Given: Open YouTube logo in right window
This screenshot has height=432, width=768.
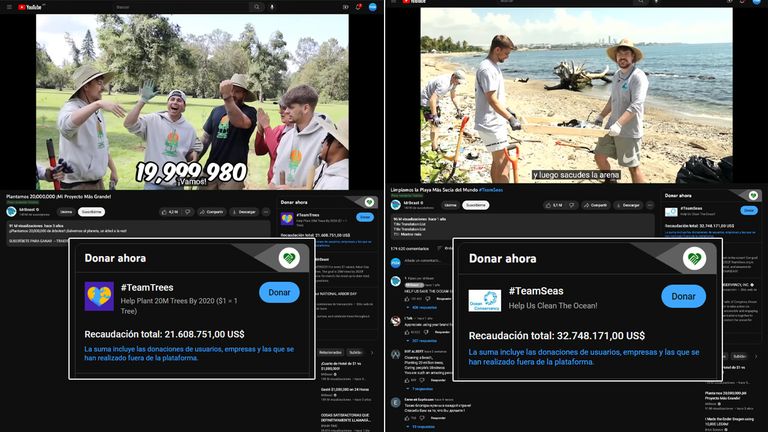Looking at the screenshot, I should 414,1.
